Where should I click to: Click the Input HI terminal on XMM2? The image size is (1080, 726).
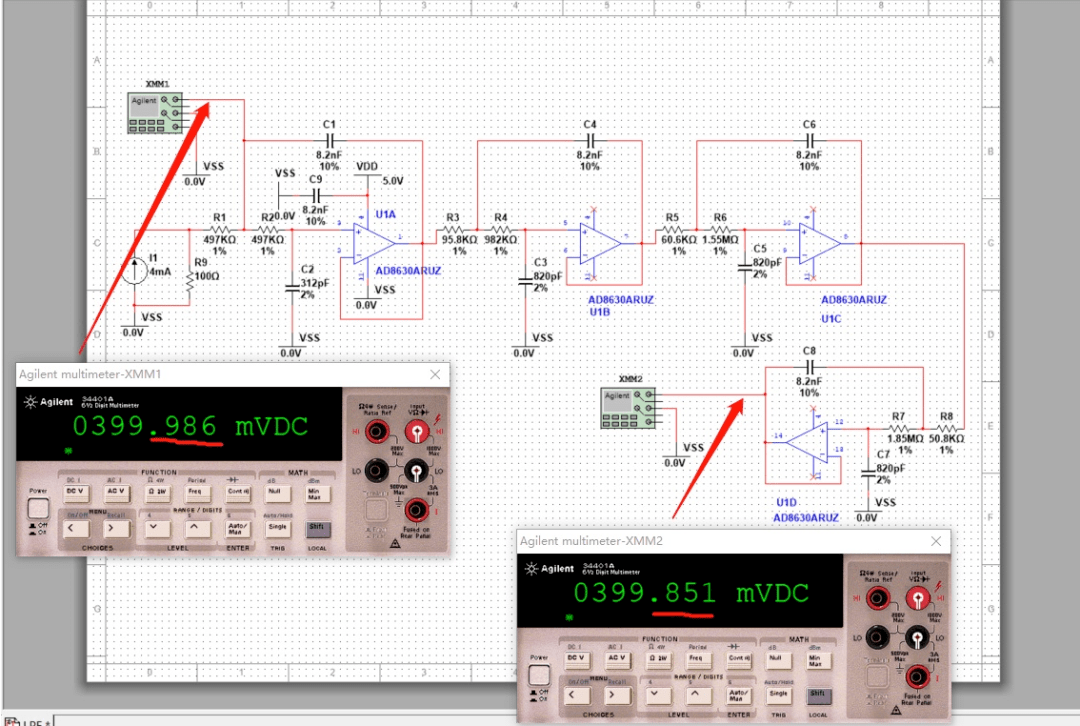[917, 599]
